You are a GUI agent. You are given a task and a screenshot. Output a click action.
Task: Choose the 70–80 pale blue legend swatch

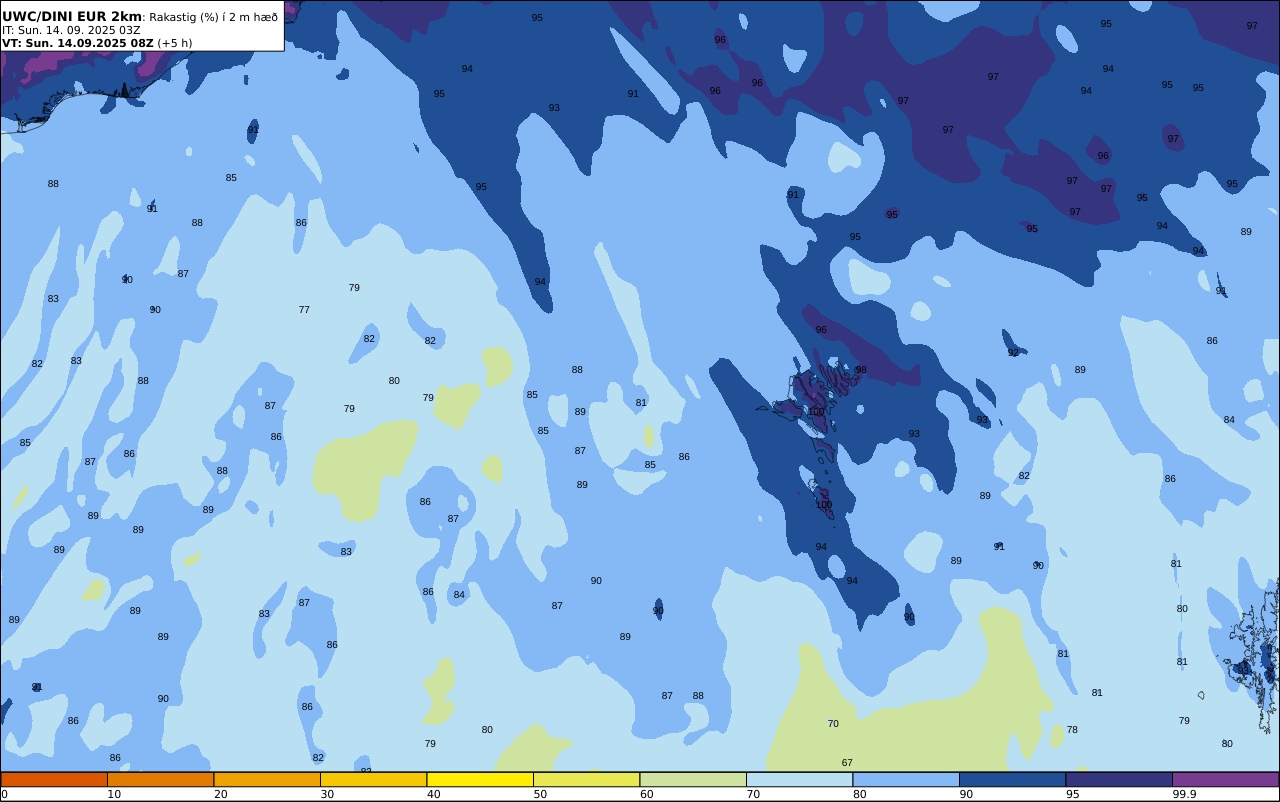[x=799, y=779]
